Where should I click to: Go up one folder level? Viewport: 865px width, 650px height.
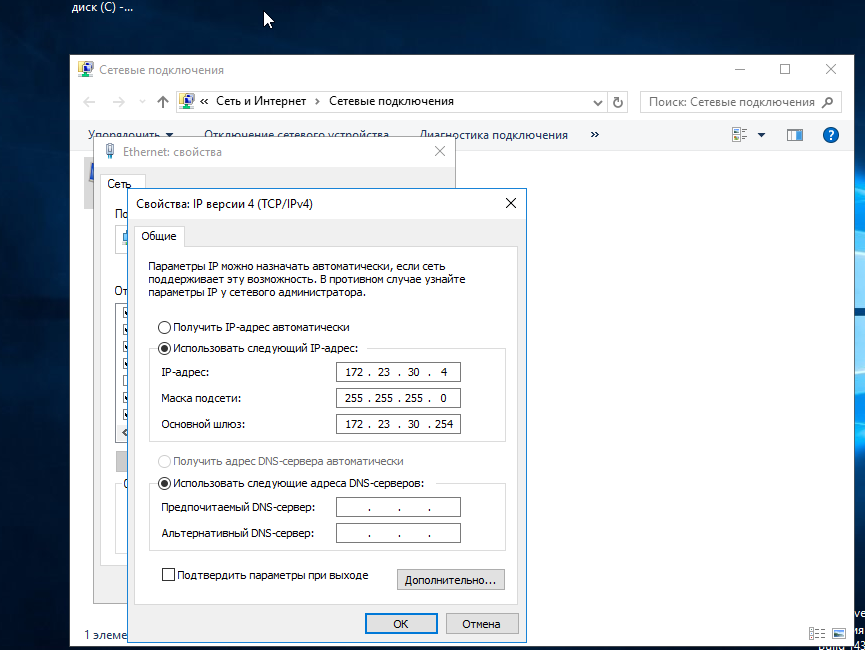click(x=163, y=102)
